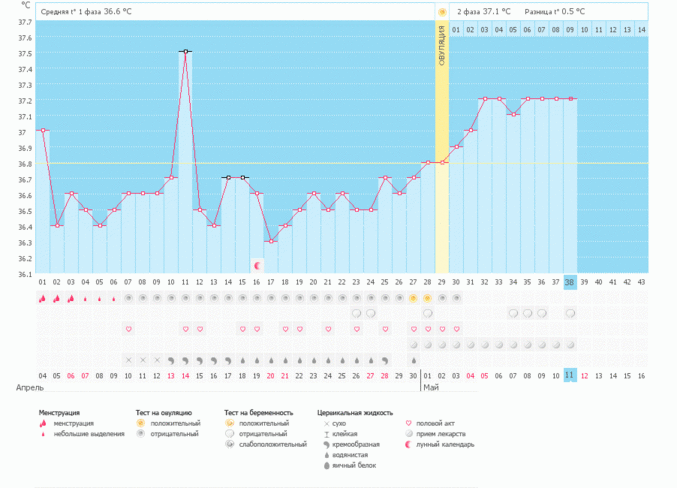This screenshot has height=488, width=677.
Task: Click the sun icon beside 2 фаза header
Action: (442, 12)
